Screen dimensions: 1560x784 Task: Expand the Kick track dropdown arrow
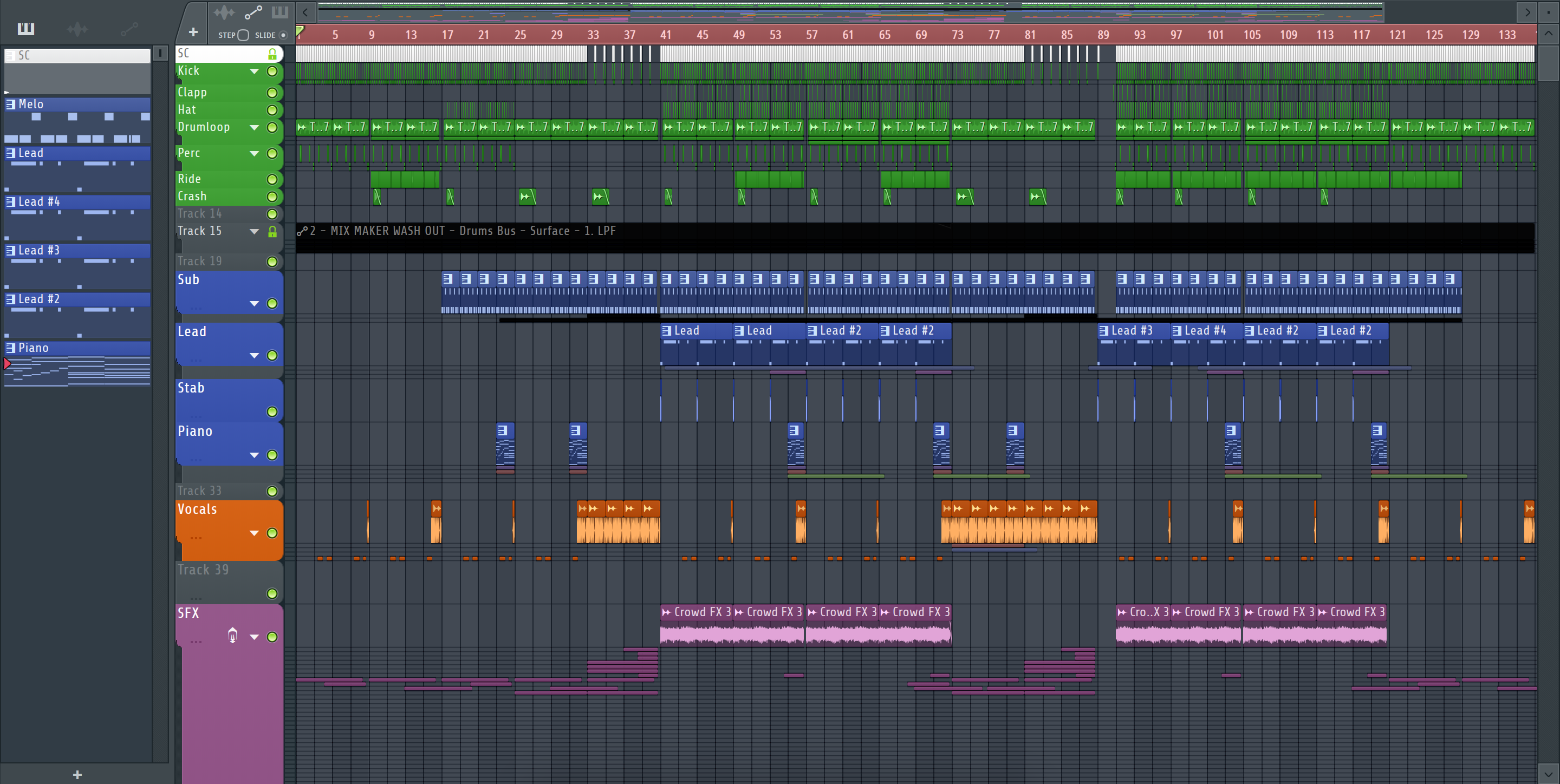click(x=255, y=71)
